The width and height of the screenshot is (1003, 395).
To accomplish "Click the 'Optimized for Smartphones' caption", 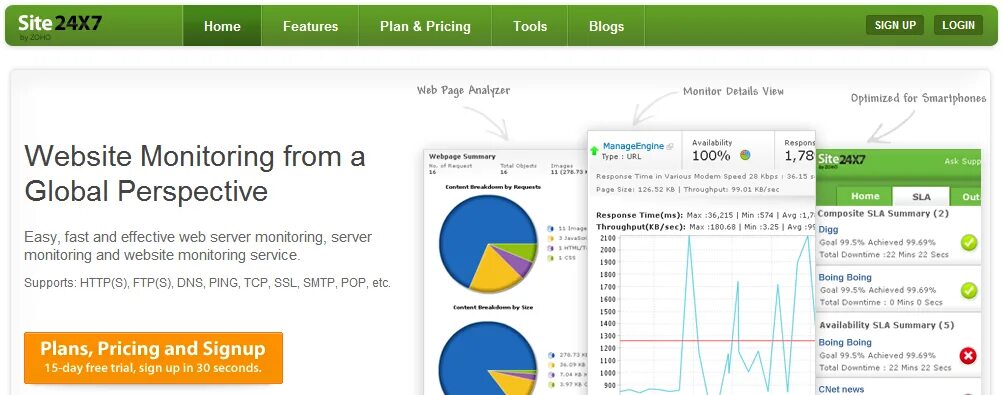I will (918, 98).
